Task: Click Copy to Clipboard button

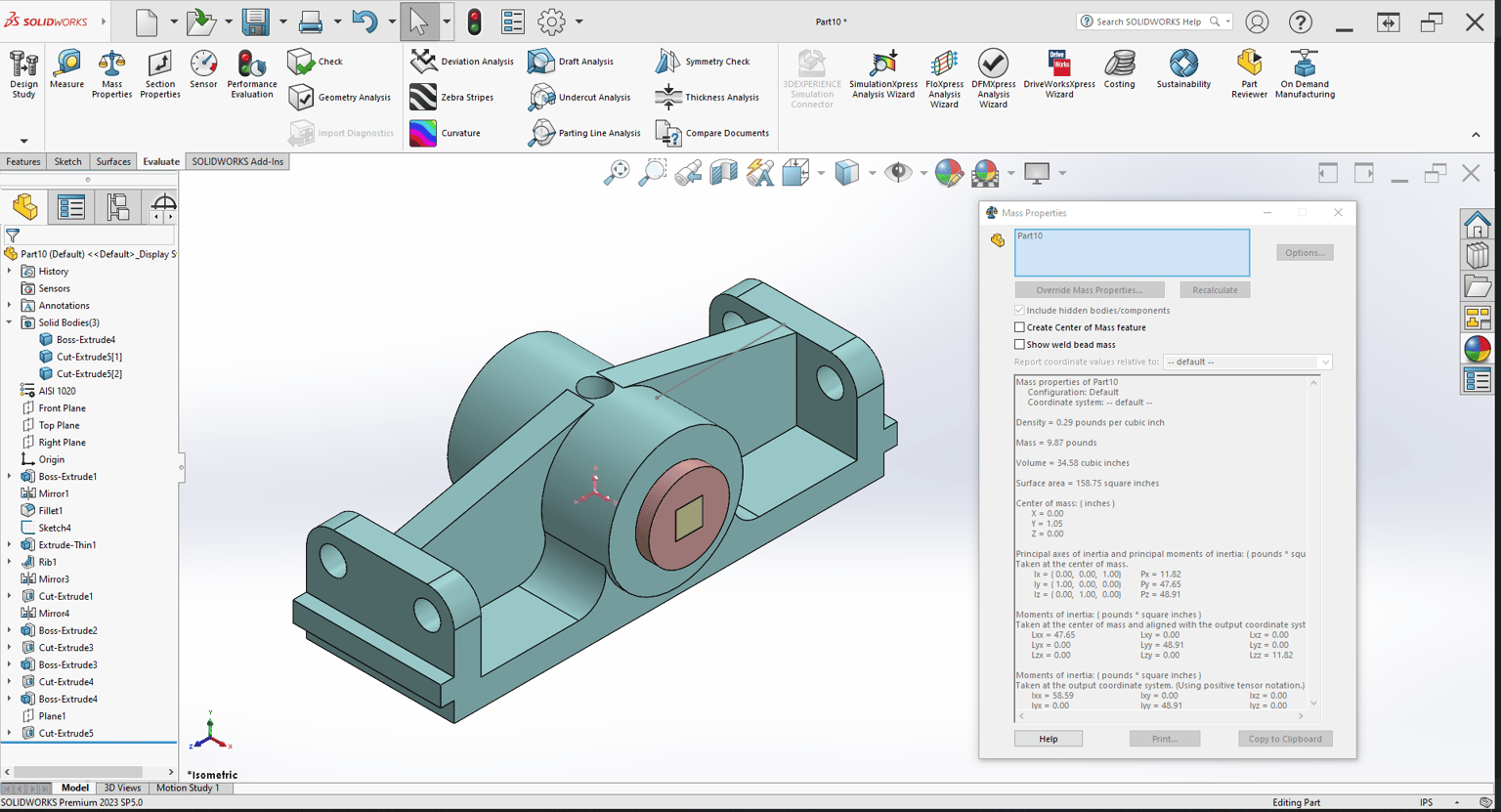Action: (x=1285, y=739)
